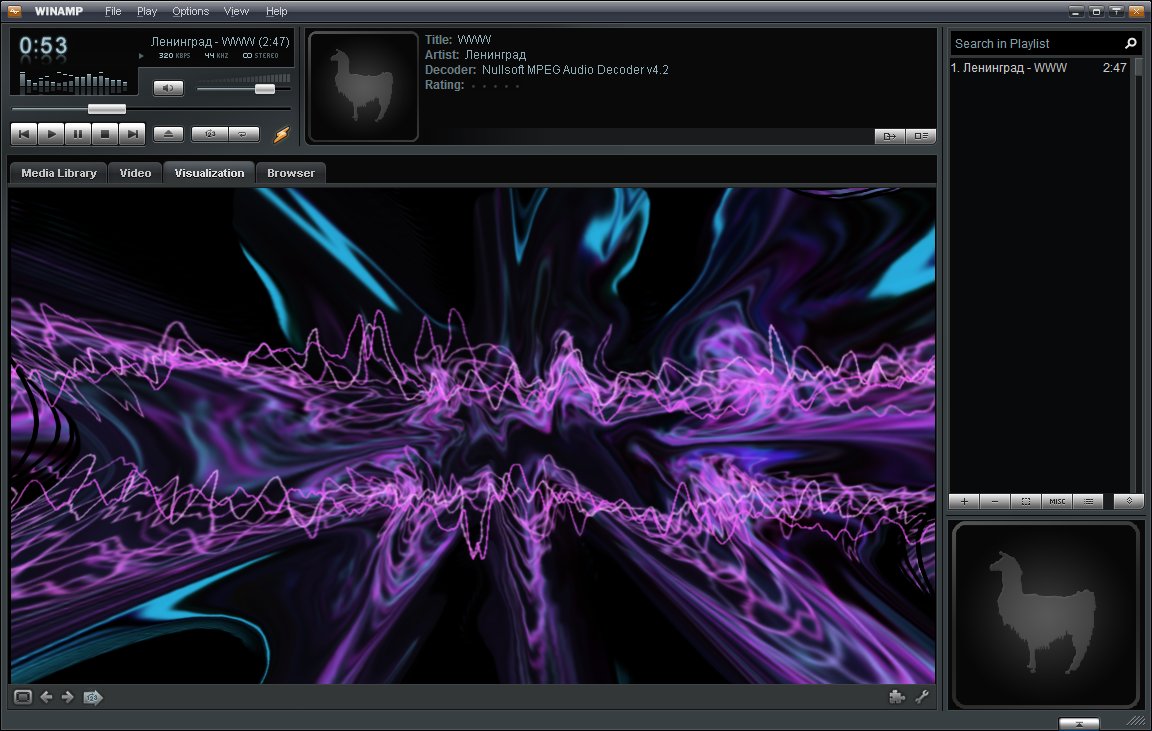Toggle fullscreen visualization mode icon
The width and height of the screenshot is (1152, 731).
point(22,697)
